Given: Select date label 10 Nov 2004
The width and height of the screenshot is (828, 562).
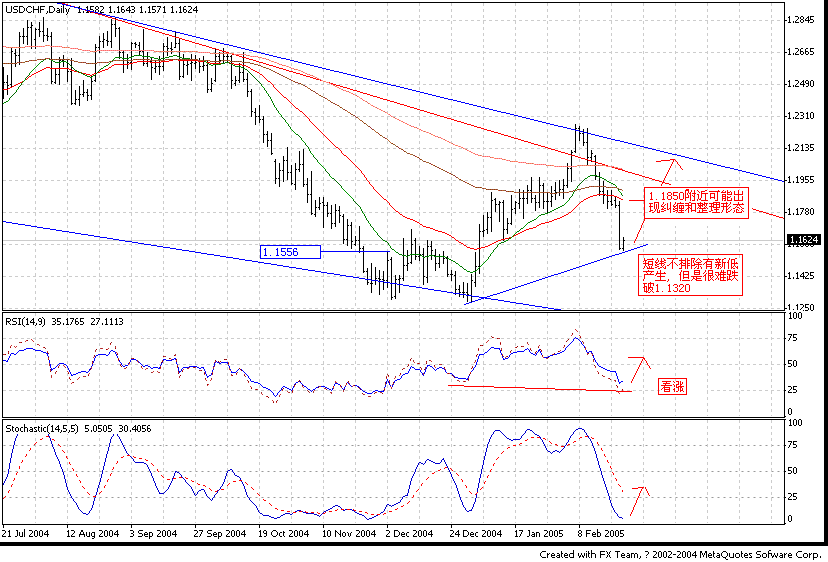Looking at the screenshot, I should (x=349, y=533).
